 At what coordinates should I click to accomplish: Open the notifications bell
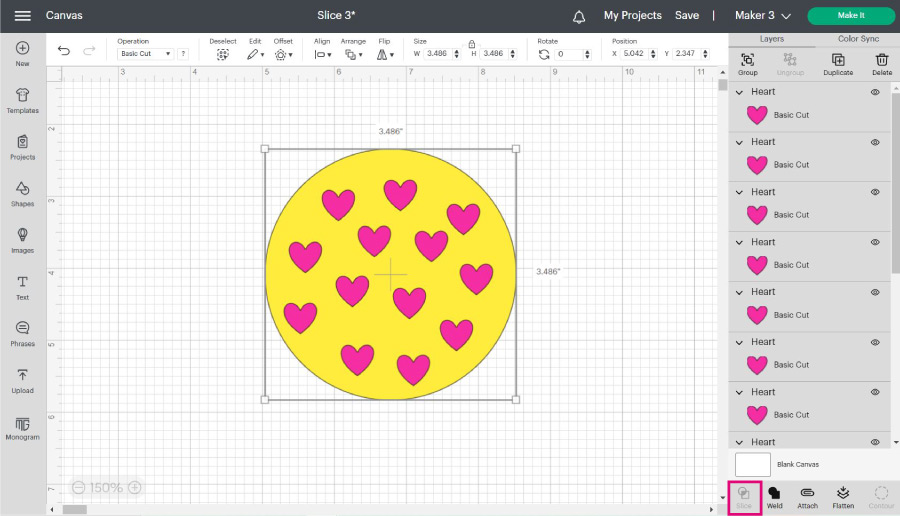[x=579, y=17]
